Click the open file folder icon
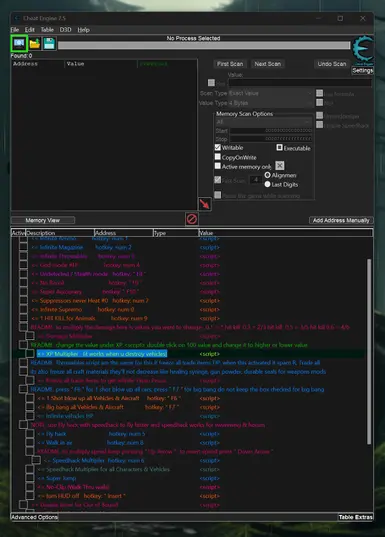This screenshot has width=385, height=537. [35, 43]
